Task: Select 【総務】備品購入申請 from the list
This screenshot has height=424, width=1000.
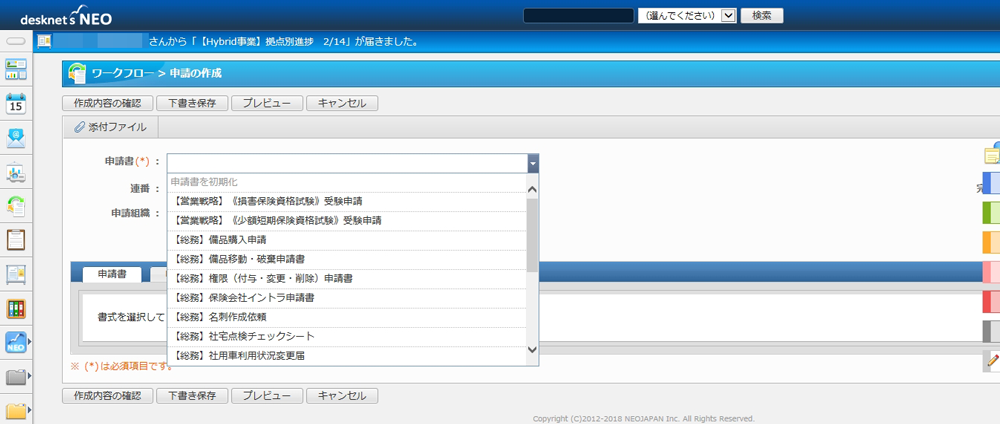Action: pyautogui.click(x=220, y=240)
